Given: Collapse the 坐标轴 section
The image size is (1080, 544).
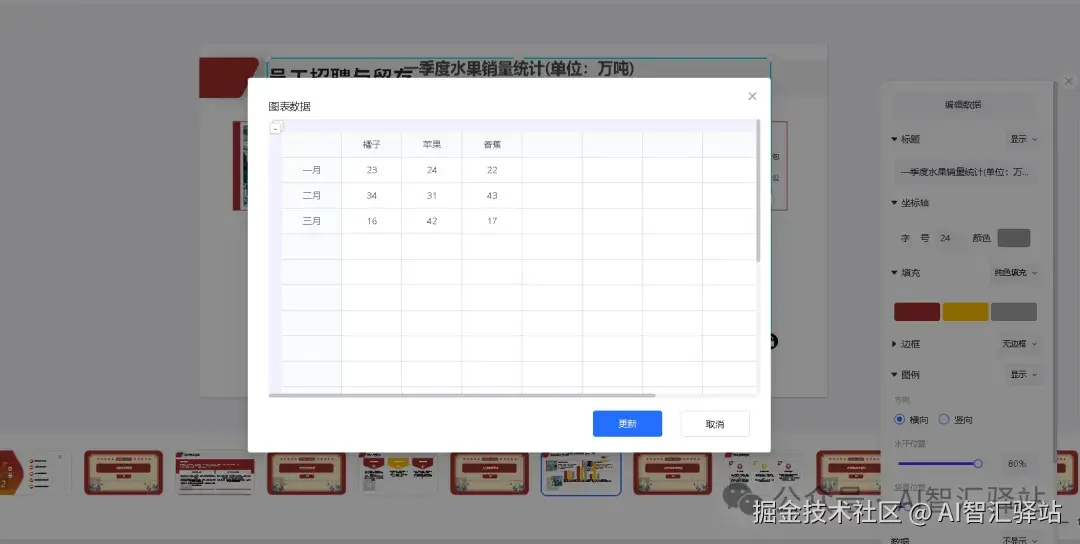Looking at the screenshot, I should coord(895,203).
